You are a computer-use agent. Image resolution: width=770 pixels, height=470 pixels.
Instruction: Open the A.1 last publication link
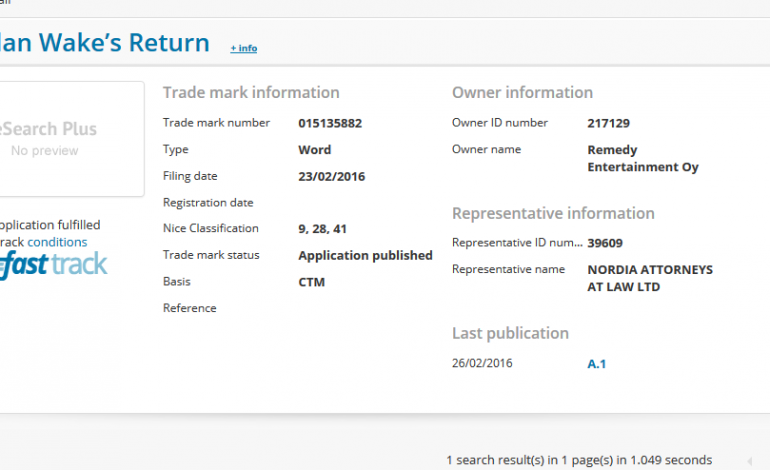(596, 364)
